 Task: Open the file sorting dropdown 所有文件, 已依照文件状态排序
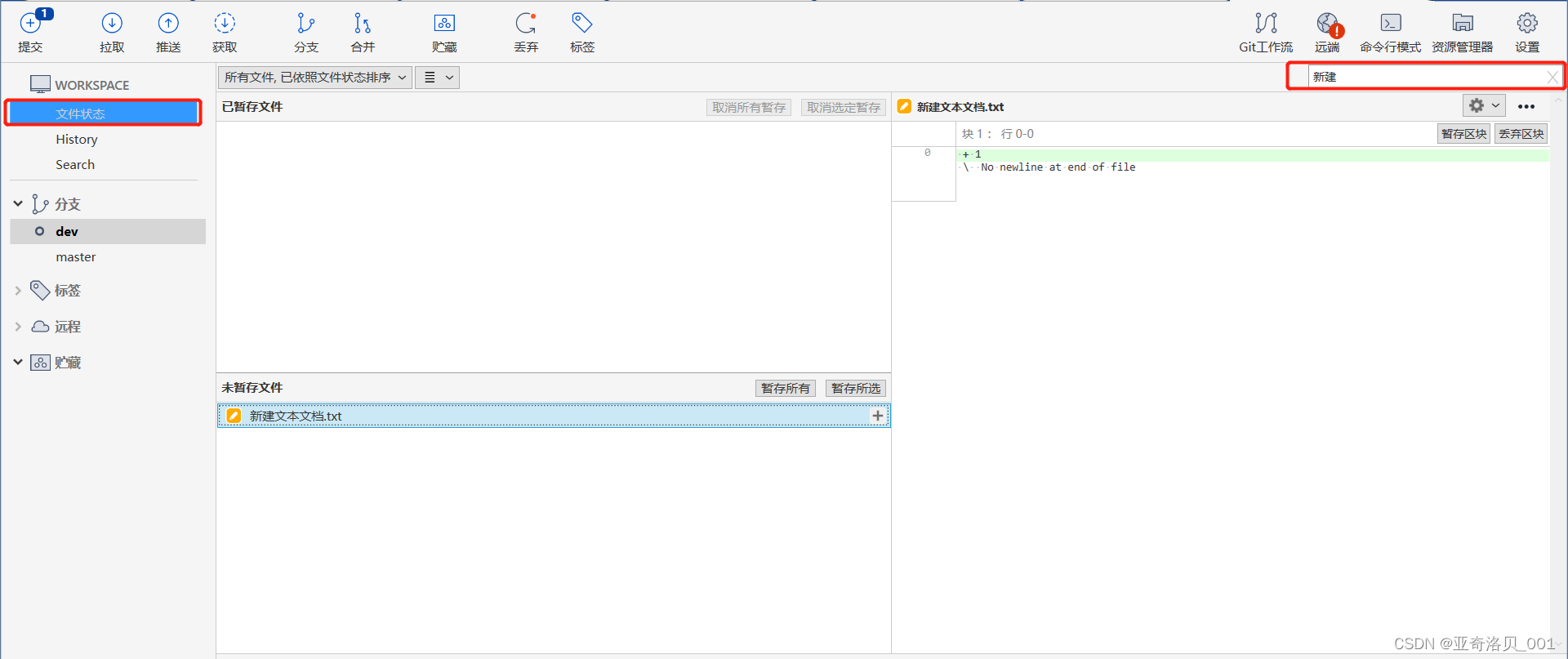tap(314, 78)
